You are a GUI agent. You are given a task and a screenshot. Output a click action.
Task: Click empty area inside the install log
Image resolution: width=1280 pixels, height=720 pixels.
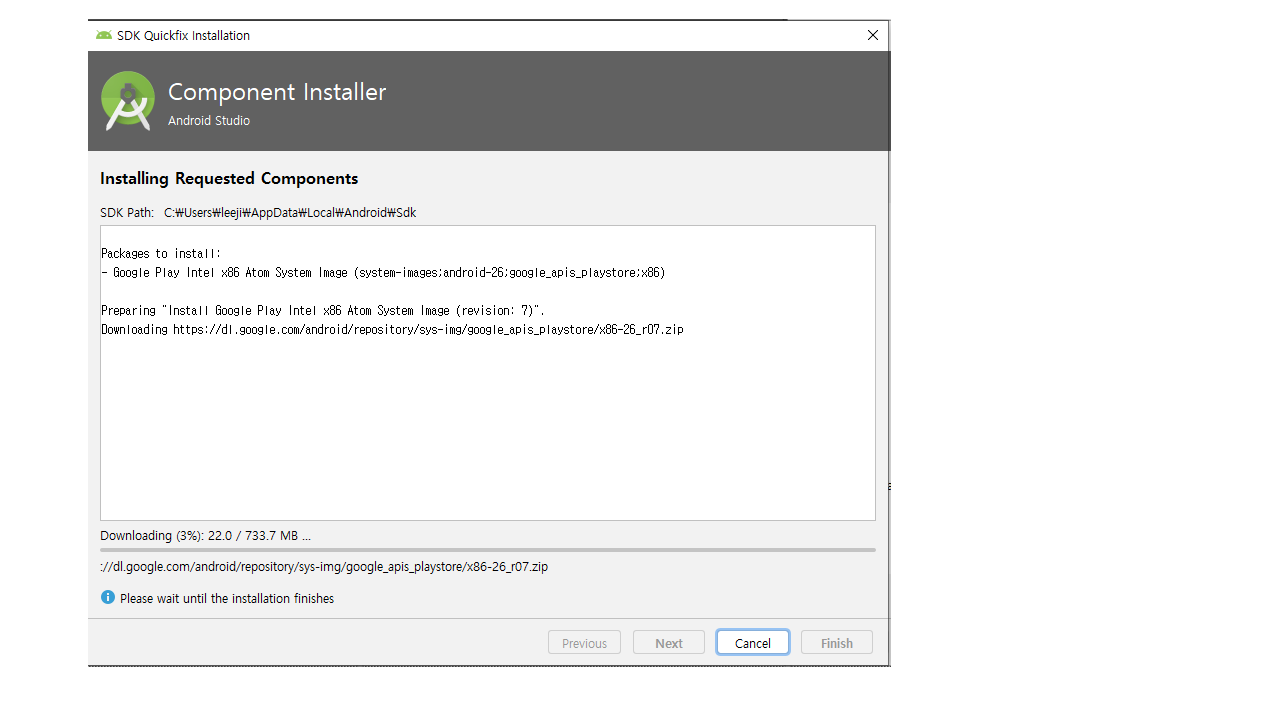coord(487,430)
